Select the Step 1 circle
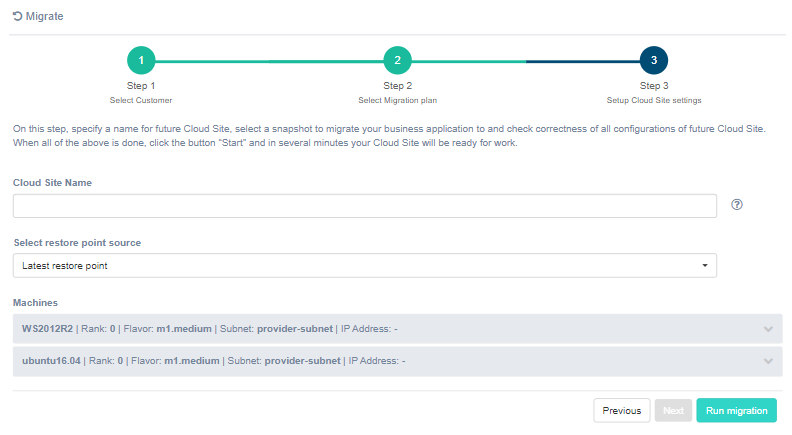This screenshot has height=435, width=792. [x=141, y=61]
